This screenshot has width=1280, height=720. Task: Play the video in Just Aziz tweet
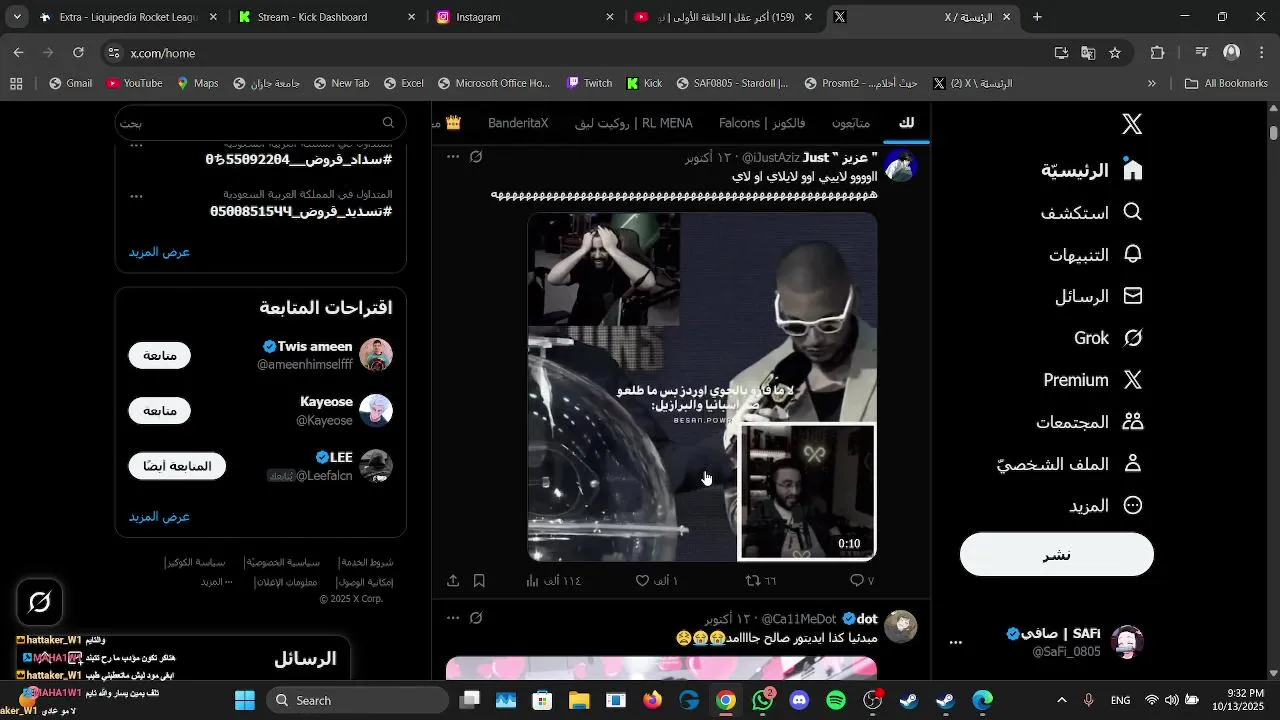coord(702,387)
